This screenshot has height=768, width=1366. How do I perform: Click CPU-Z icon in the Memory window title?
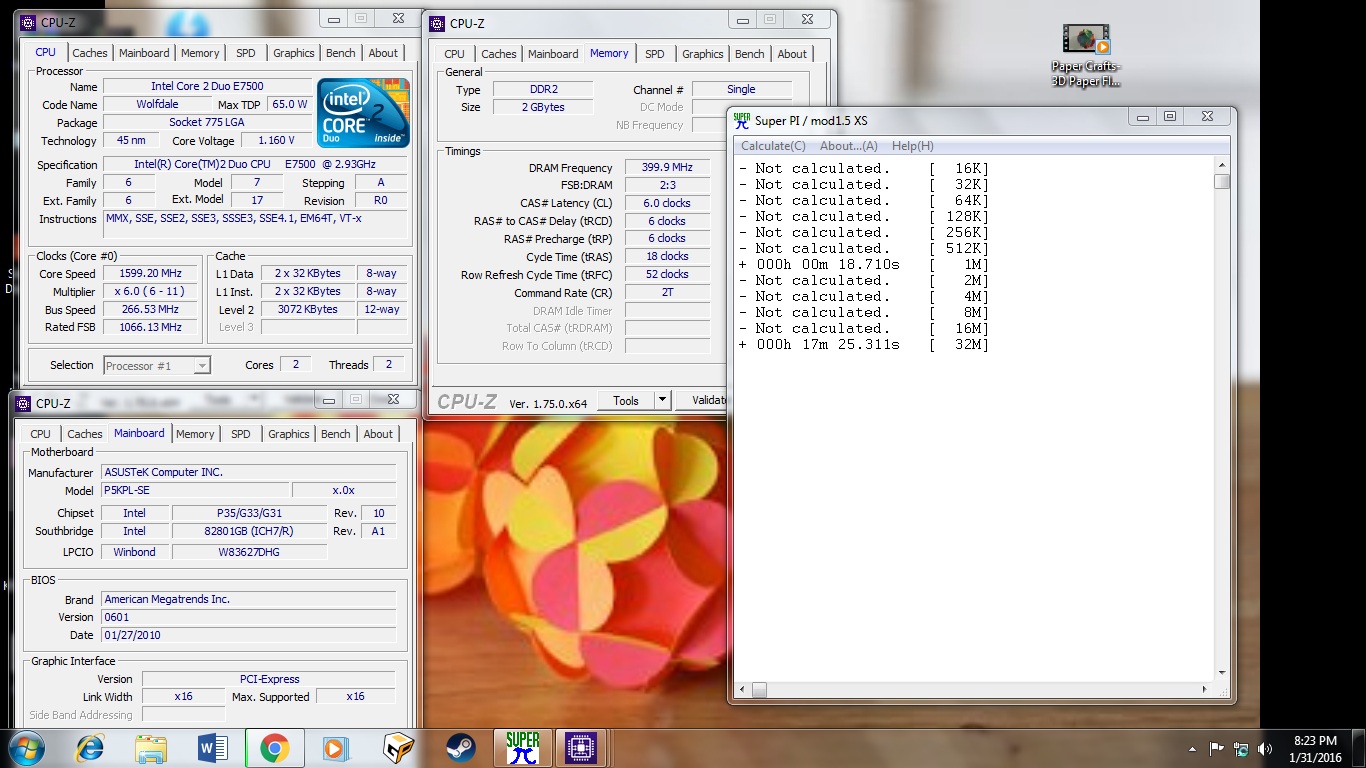438,23
